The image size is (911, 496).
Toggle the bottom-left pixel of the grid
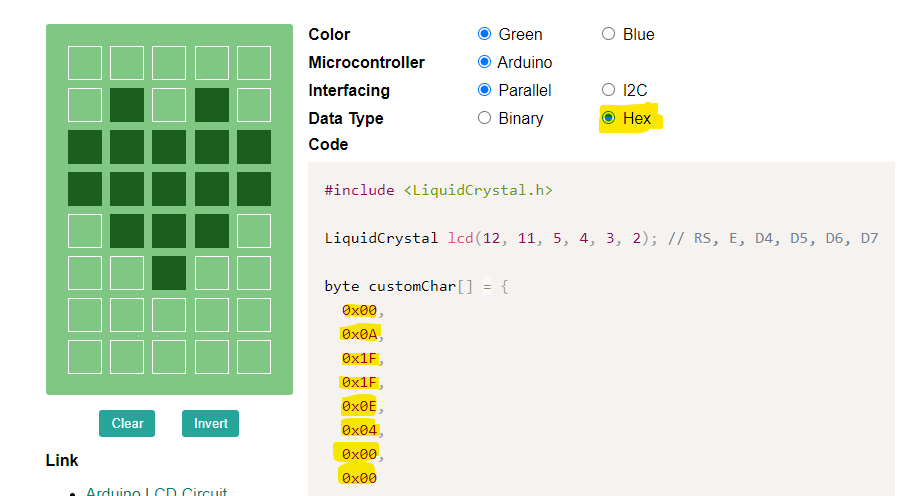pos(85,357)
